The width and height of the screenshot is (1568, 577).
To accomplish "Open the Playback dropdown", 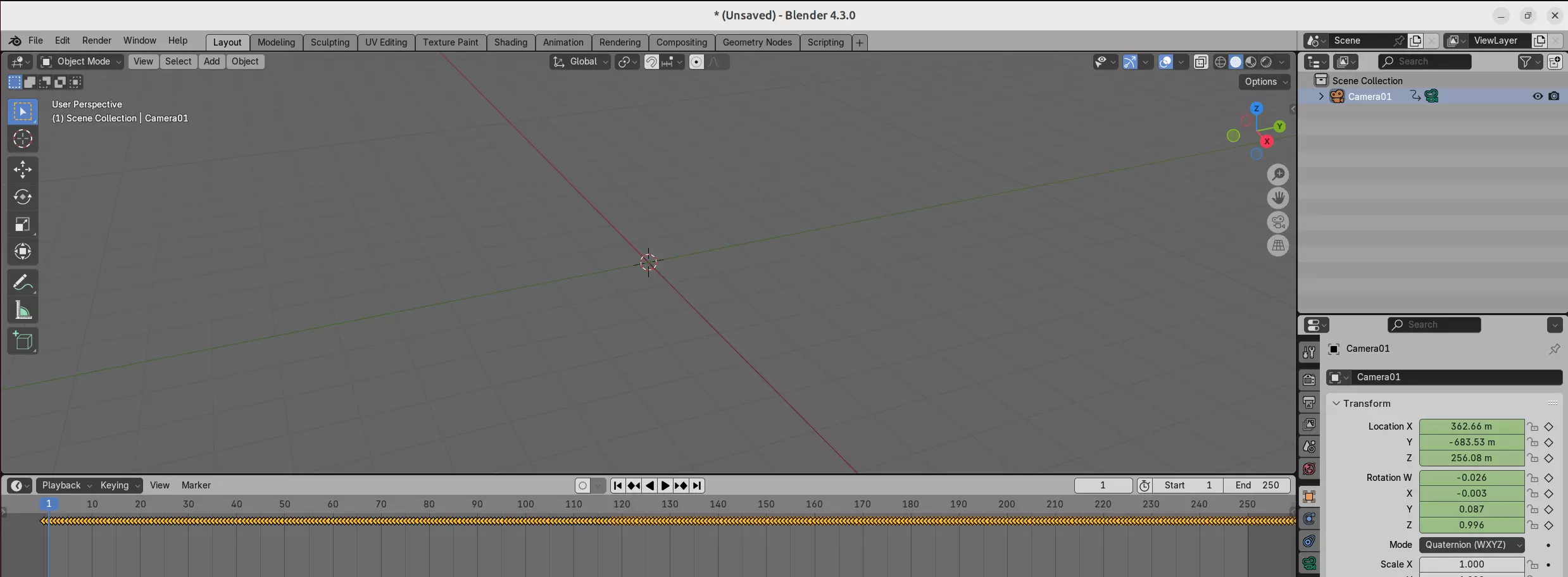I will (x=66, y=485).
